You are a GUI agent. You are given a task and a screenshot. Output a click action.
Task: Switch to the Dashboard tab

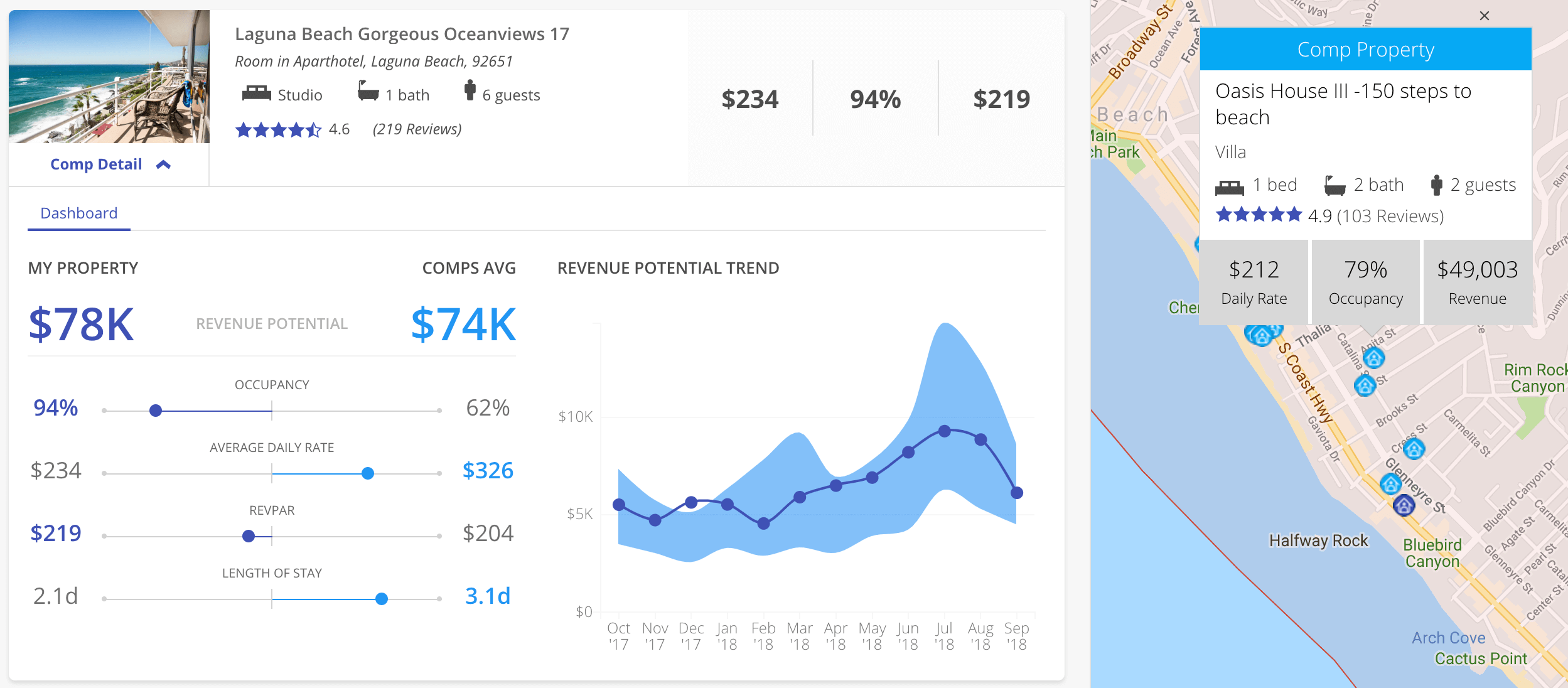[78, 213]
